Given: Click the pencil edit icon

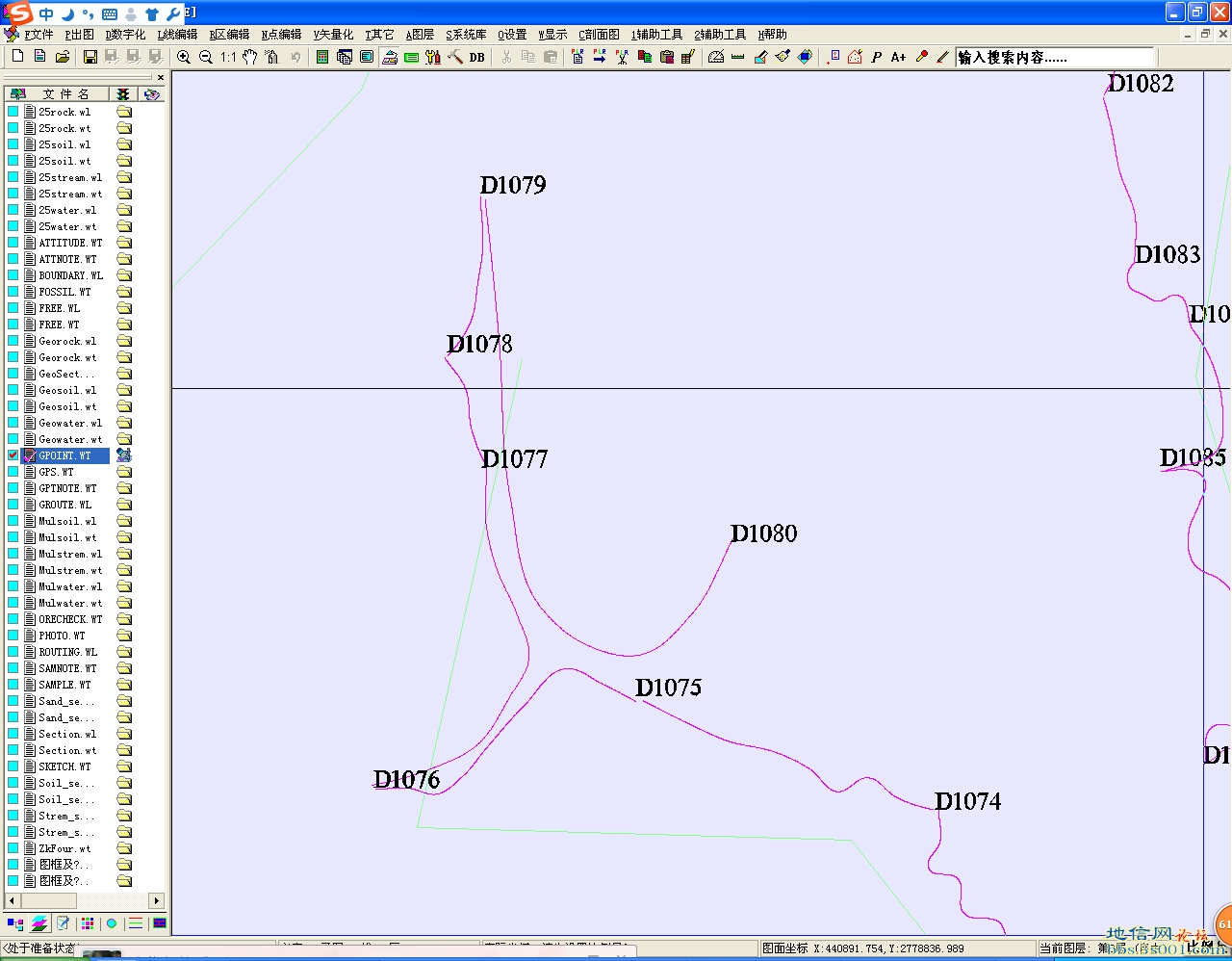Looking at the screenshot, I should 943,57.
